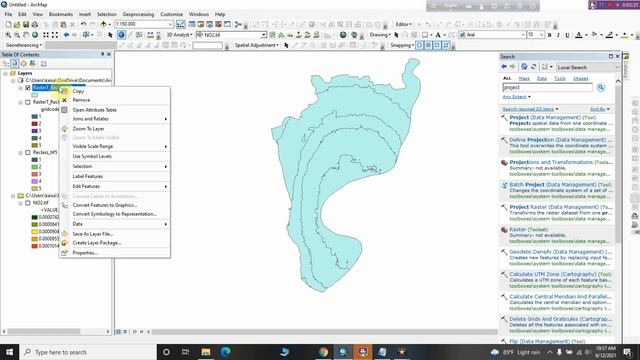Check the Reclass_tif5 layer checkbox
The height and width of the screenshot is (360, 640).
(28, 153)
